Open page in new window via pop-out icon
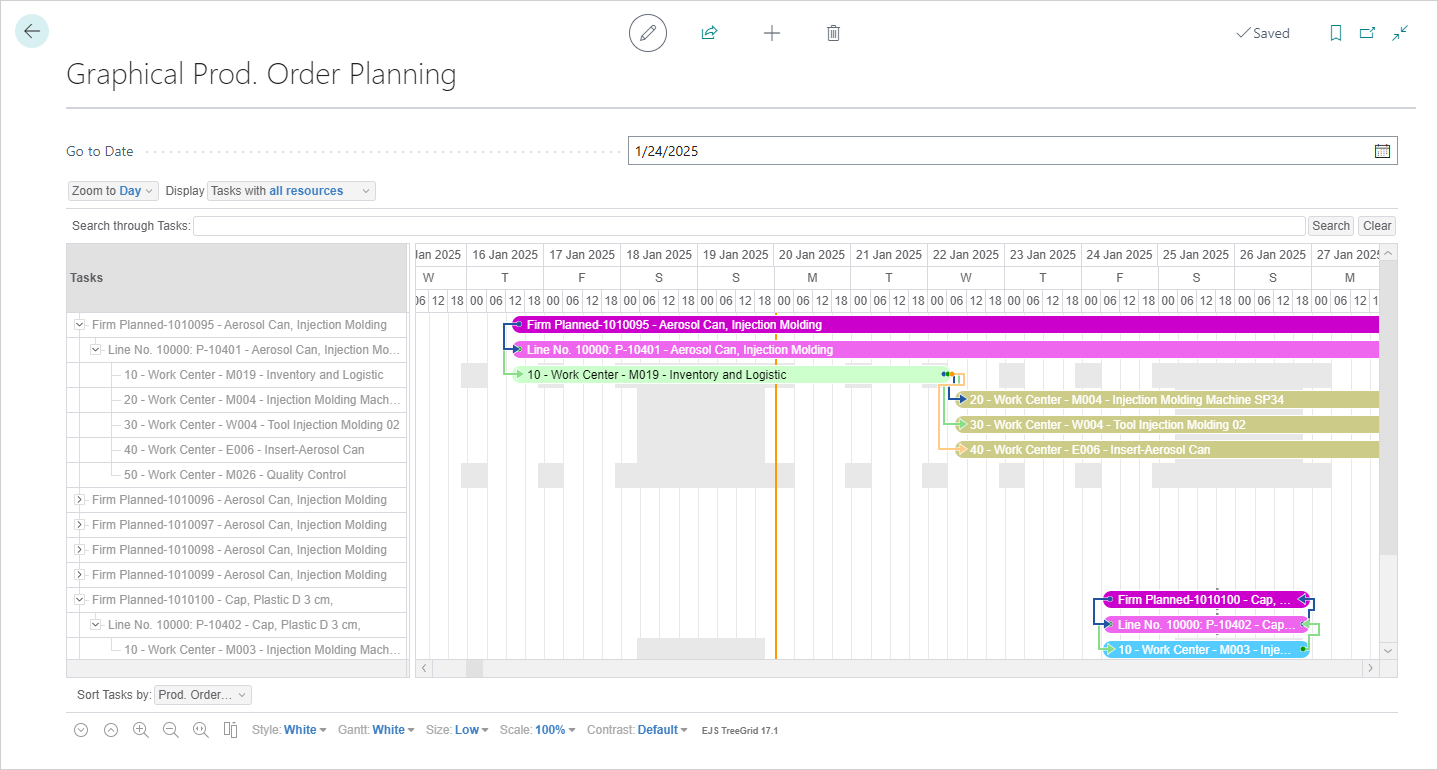Image resolution: width=1438 pixels, height=770 pixels. 1367,32
